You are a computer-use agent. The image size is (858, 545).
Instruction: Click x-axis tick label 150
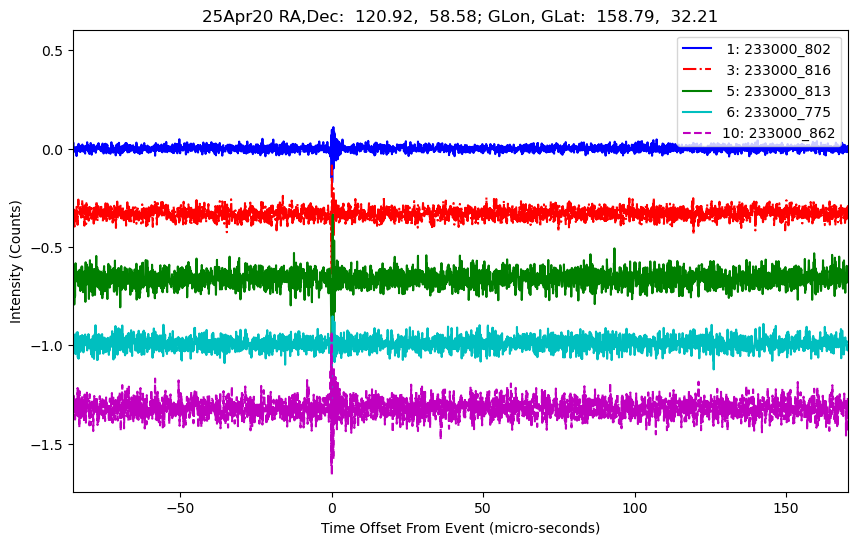point(786,508)
